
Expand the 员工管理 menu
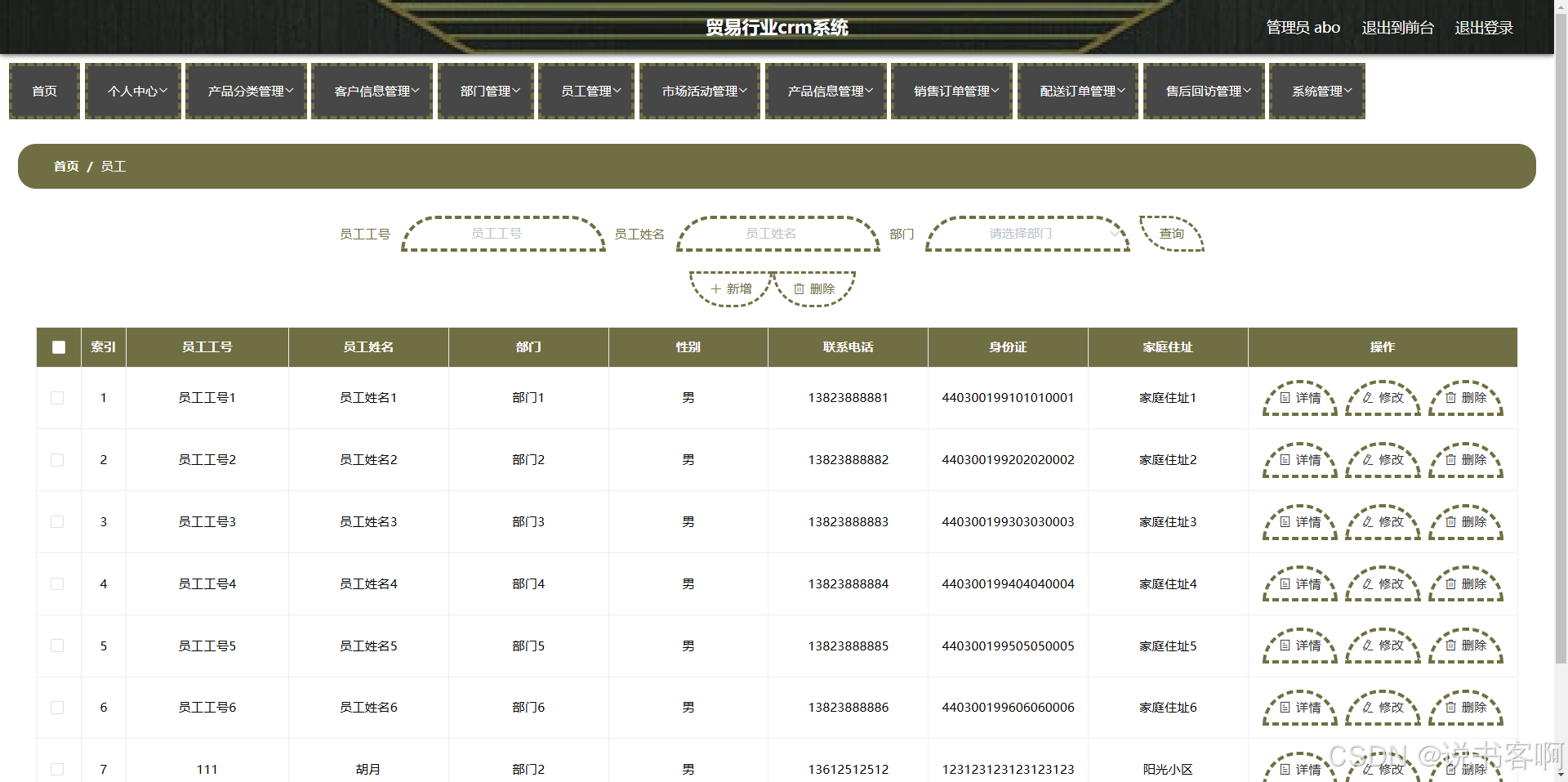(586, 92)
